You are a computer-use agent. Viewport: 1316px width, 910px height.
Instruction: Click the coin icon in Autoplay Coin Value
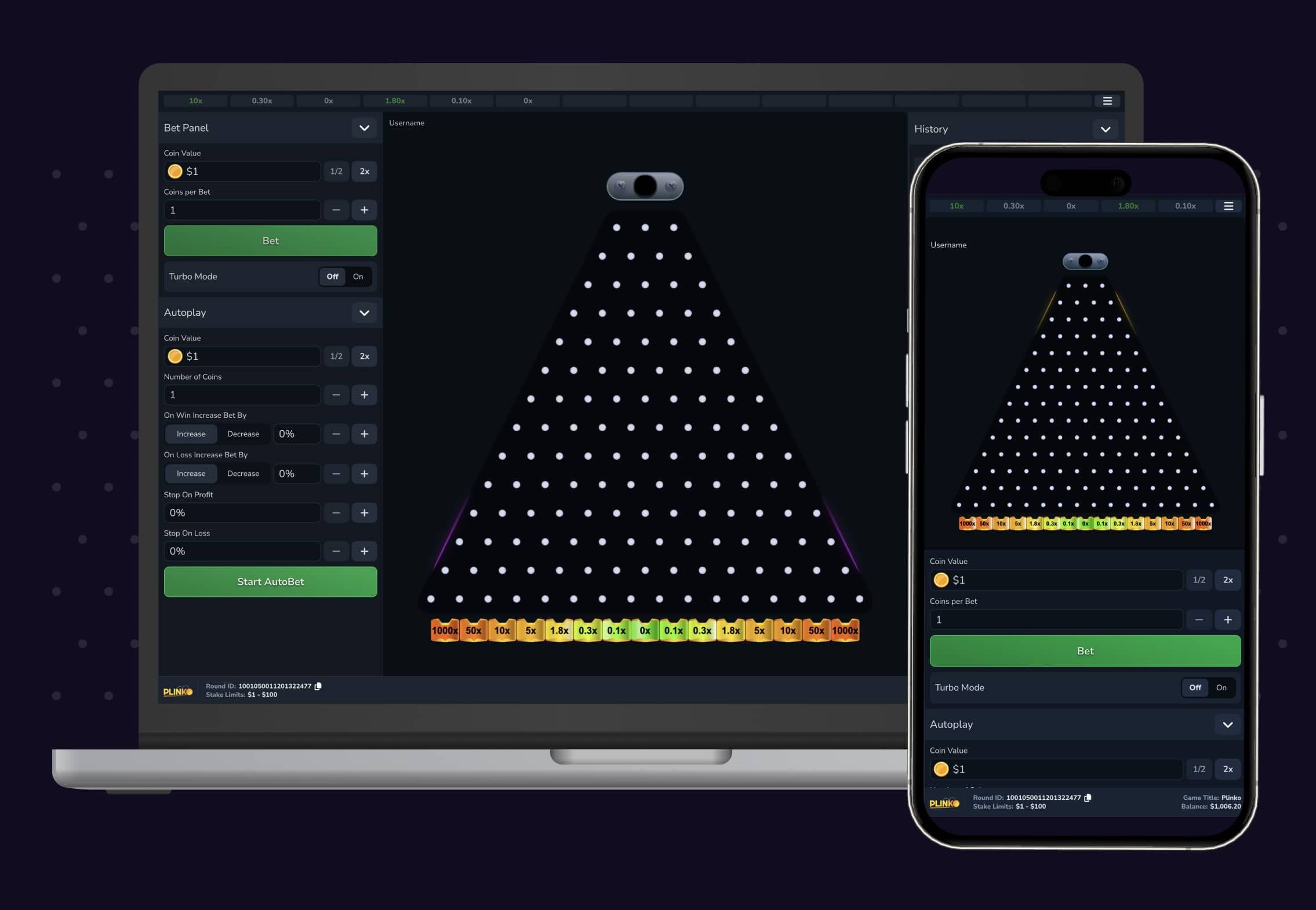tap(175, 356)
